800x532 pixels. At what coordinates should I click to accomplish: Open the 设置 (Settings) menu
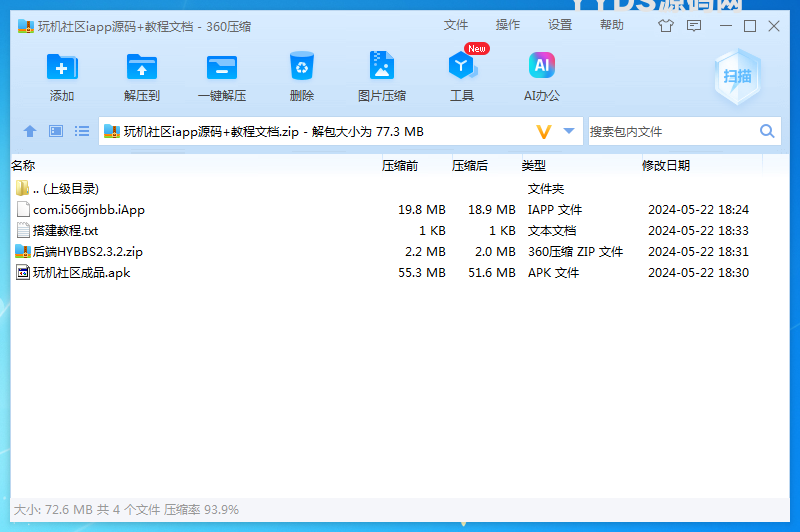point(560,25)
